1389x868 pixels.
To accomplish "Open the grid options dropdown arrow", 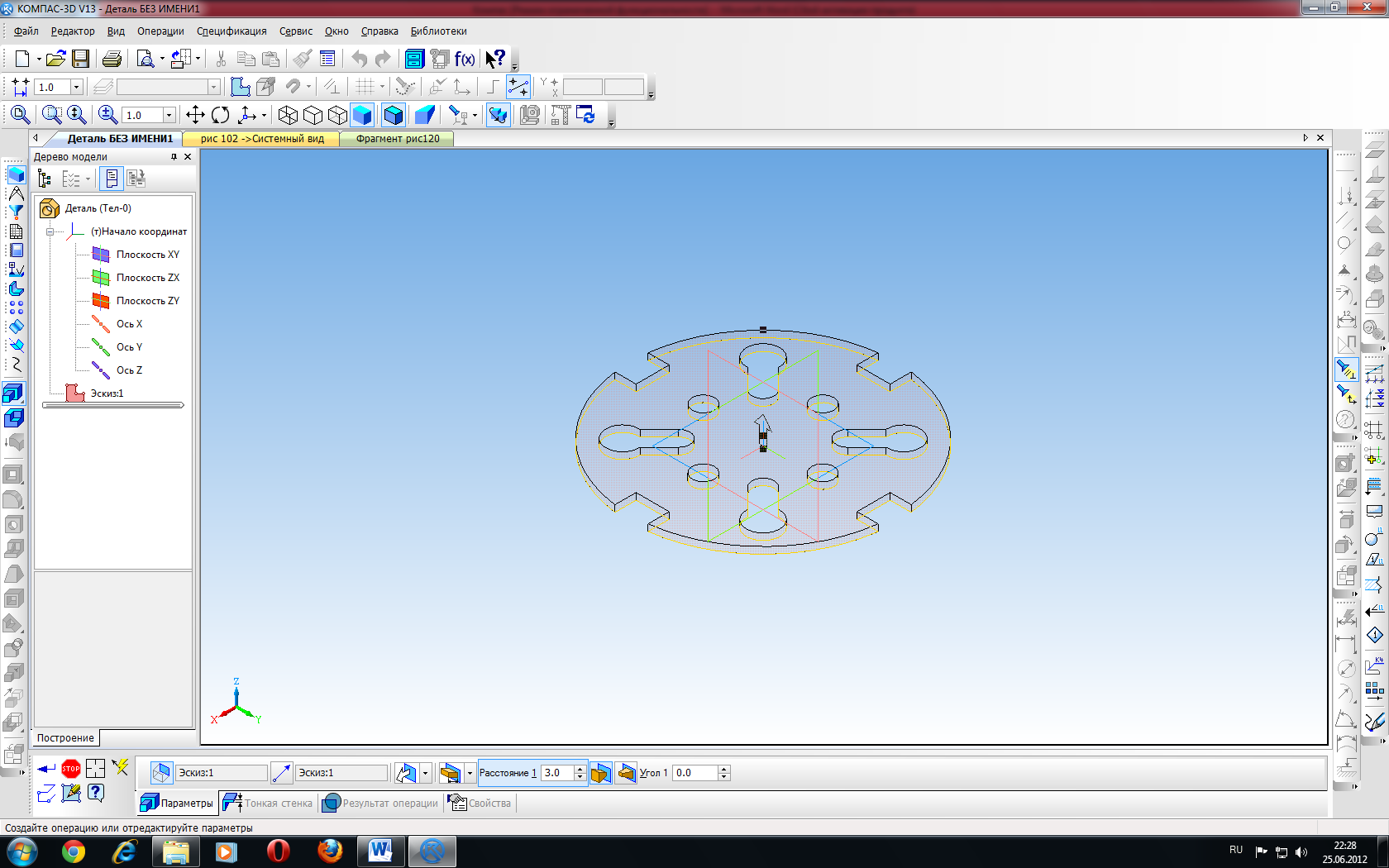I will coord(382,87).
